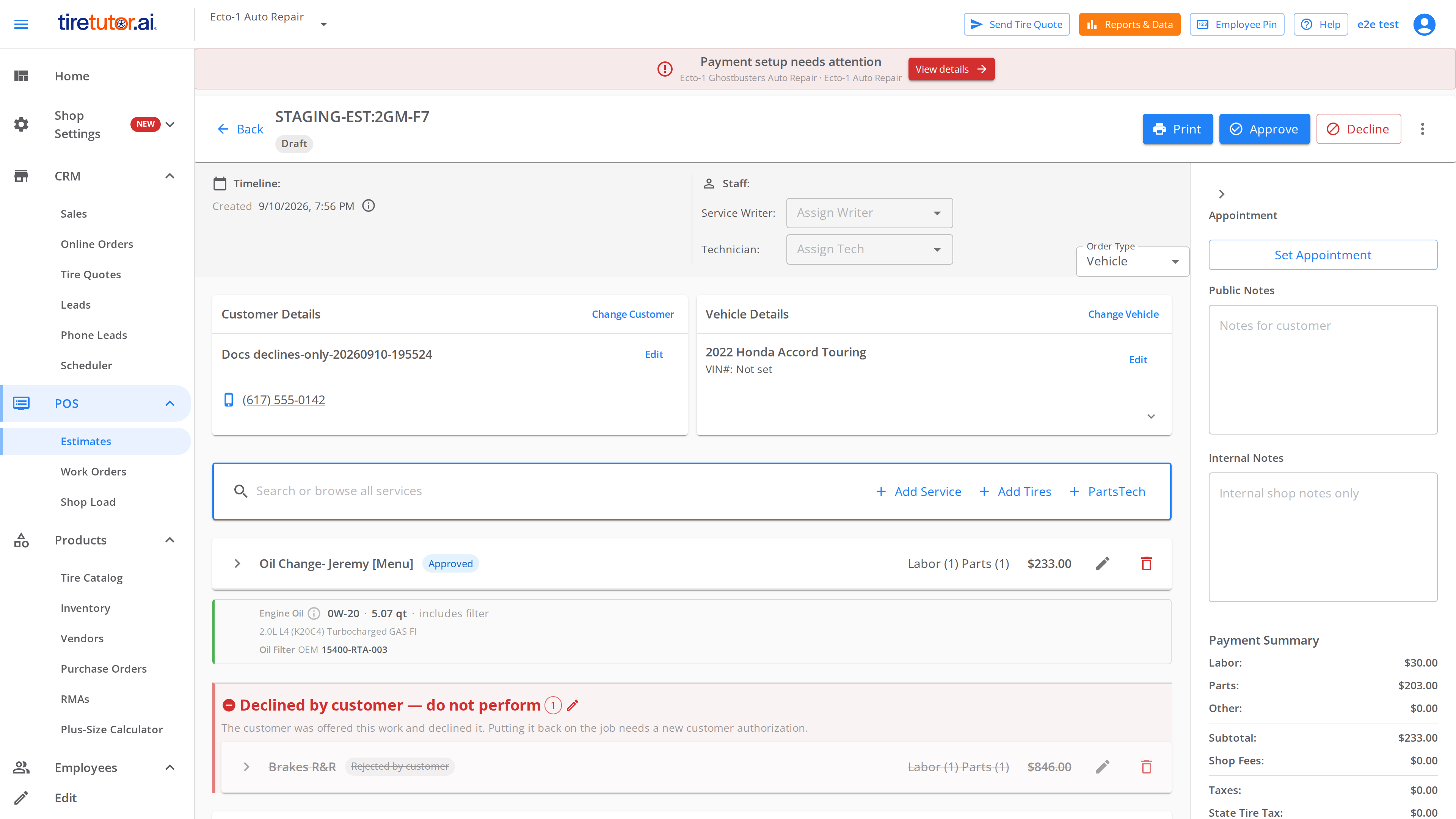The height and width of the screenshot is (819, 1456).
Task: Click the Internal shop notes only text area
Action: pos(1323,537)
